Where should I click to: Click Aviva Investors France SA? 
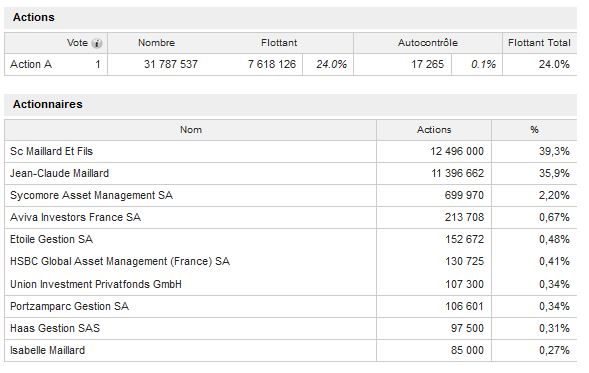click(76, 217)
